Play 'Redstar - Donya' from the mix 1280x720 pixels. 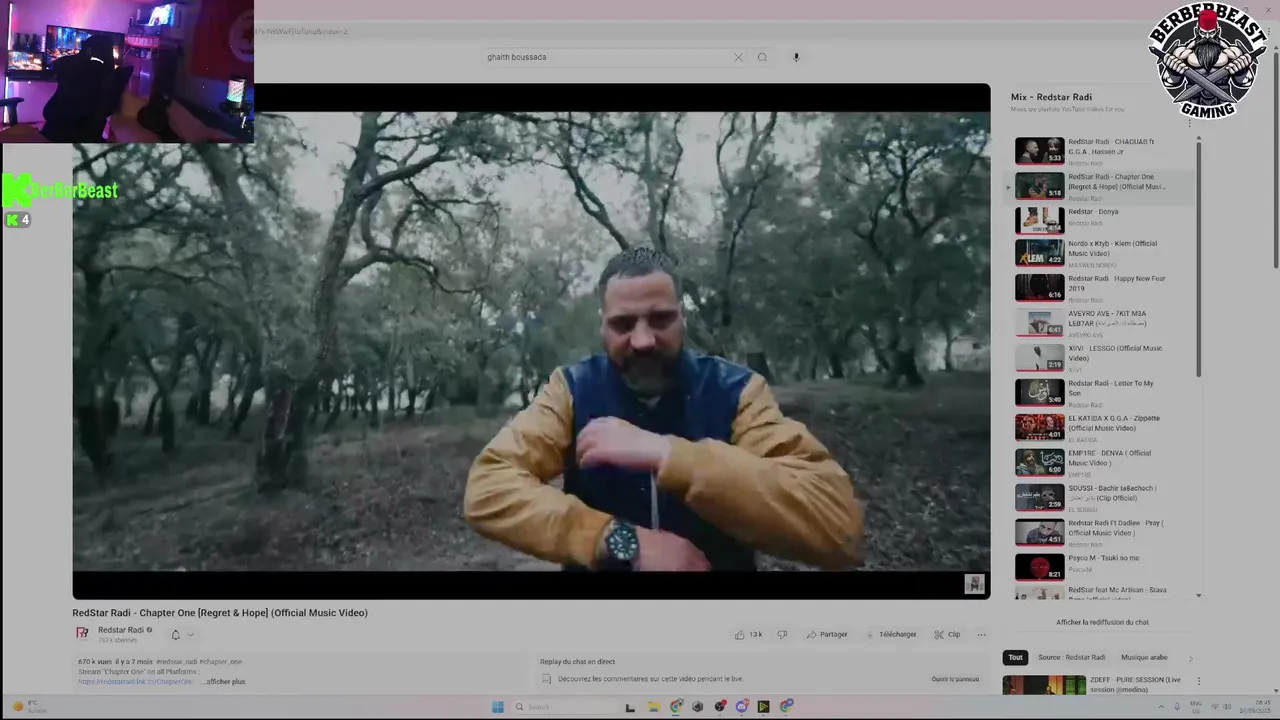1103,220
